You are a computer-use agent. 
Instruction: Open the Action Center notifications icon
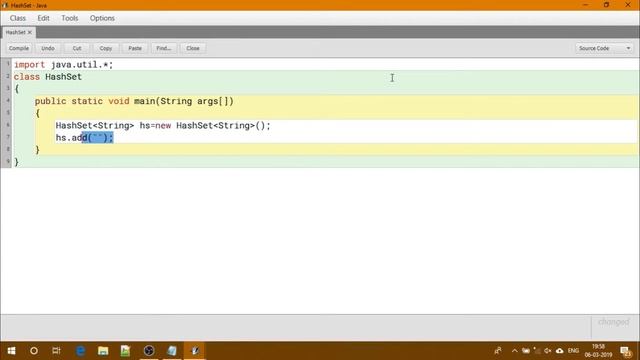point(626,351)
